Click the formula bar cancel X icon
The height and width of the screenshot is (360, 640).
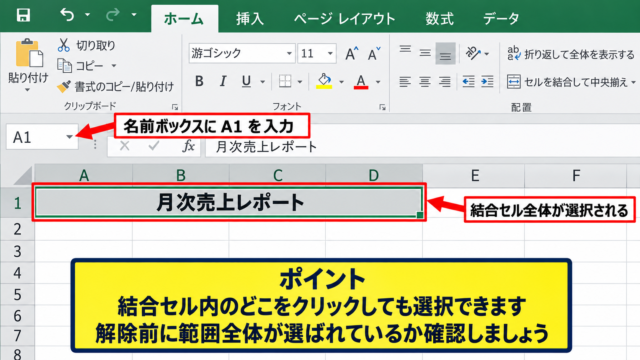point(124,146)
